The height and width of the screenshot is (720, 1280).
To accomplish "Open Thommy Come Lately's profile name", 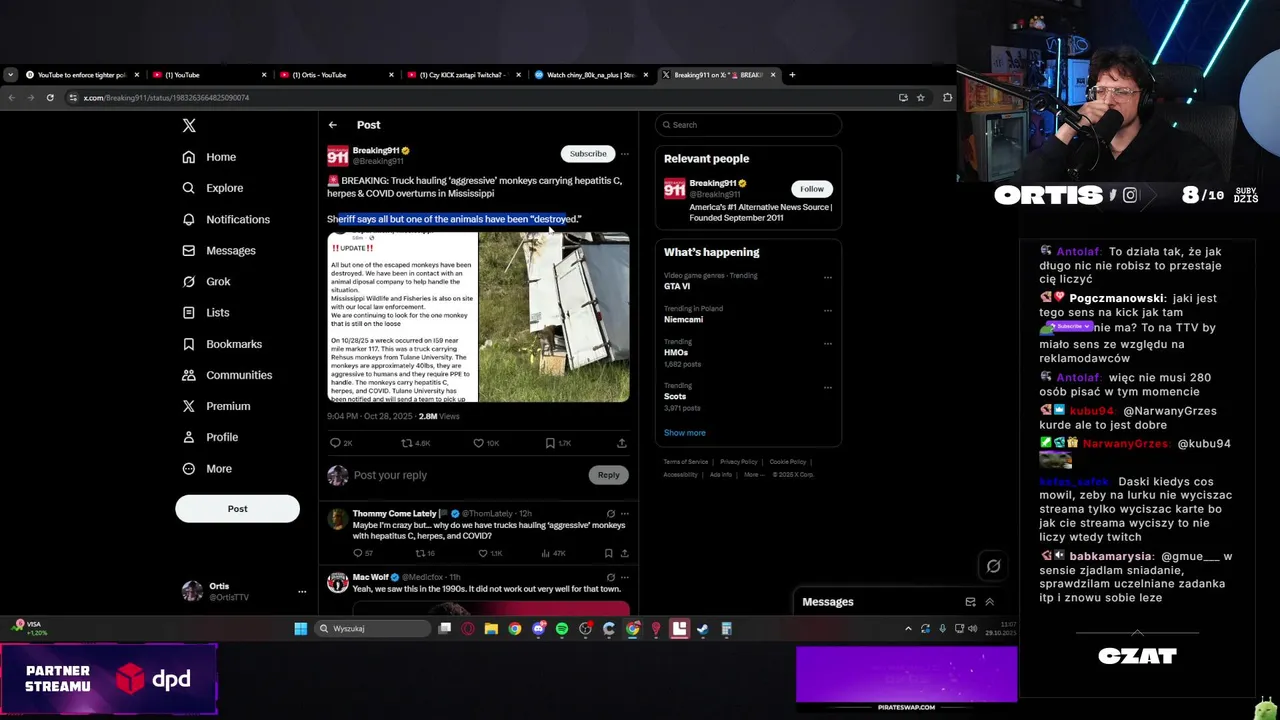I will 395,514.
